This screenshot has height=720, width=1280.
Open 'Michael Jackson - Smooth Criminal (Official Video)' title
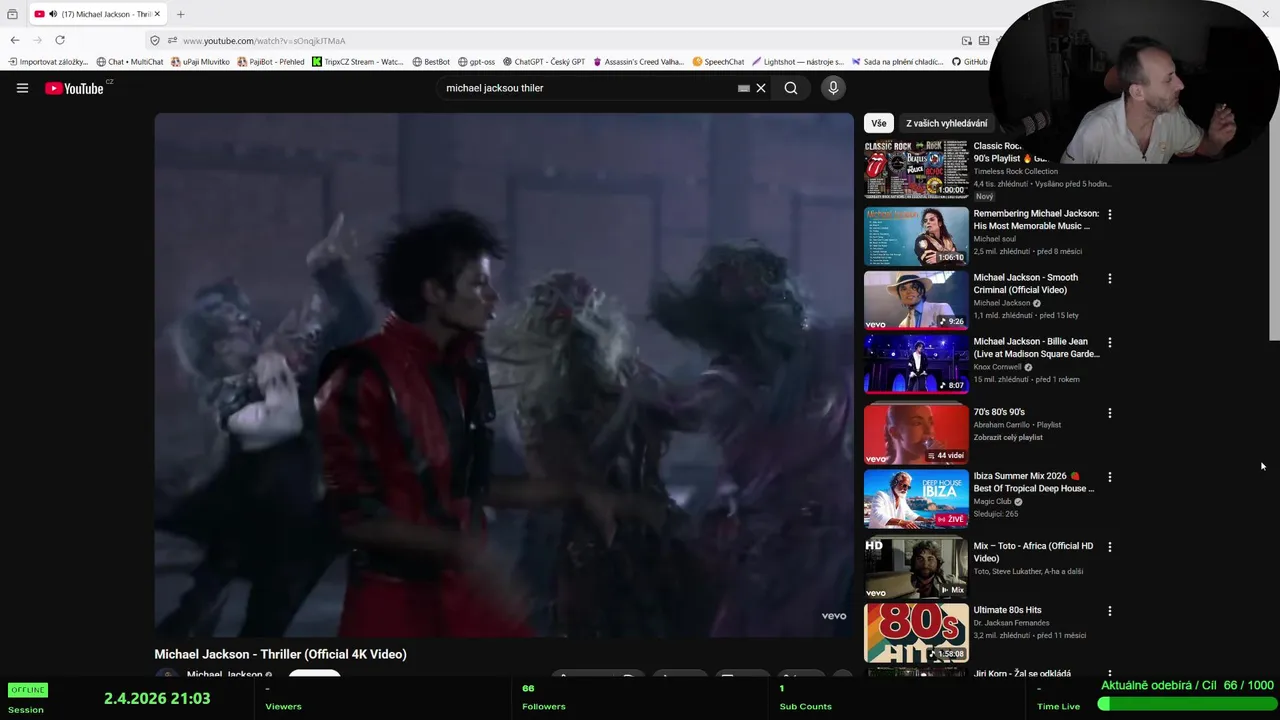tap(1026, 284)
